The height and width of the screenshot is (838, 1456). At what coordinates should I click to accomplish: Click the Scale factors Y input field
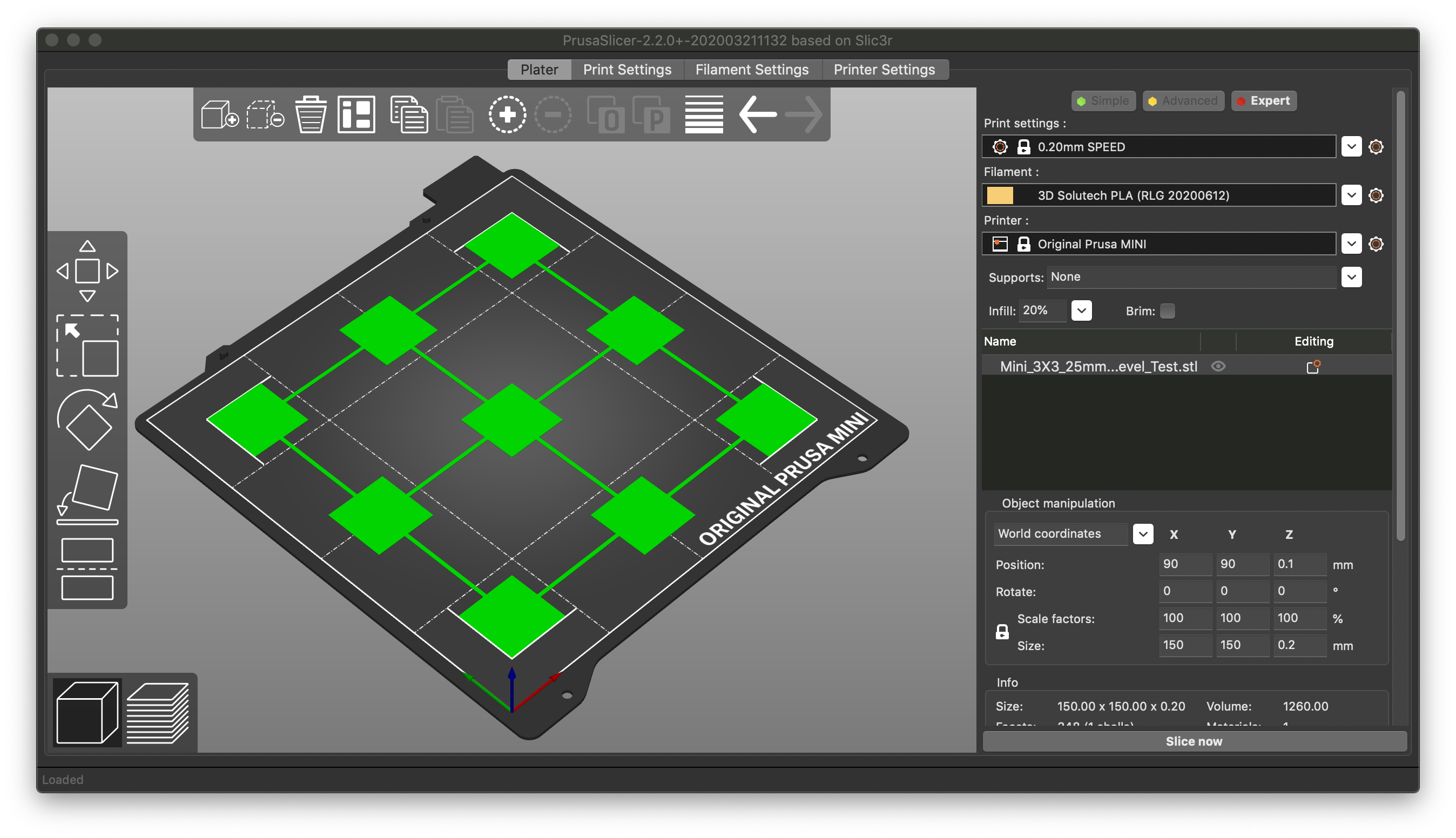point(1243,618)
